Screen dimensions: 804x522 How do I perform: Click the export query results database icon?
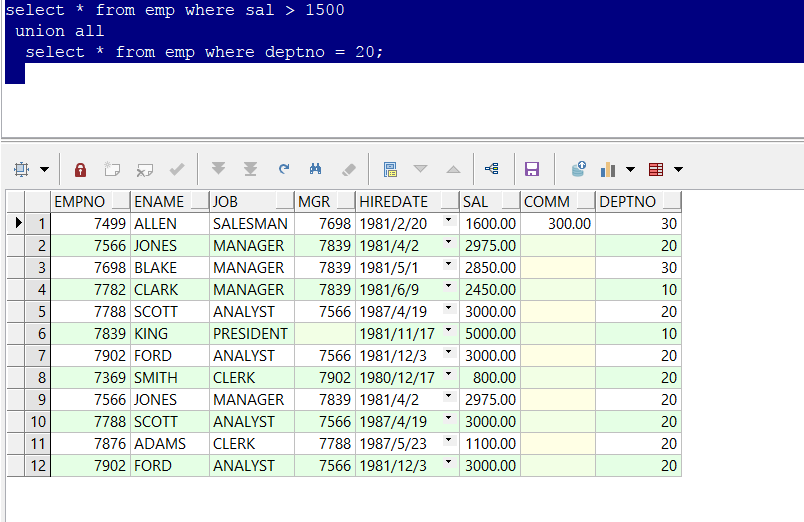579,169
